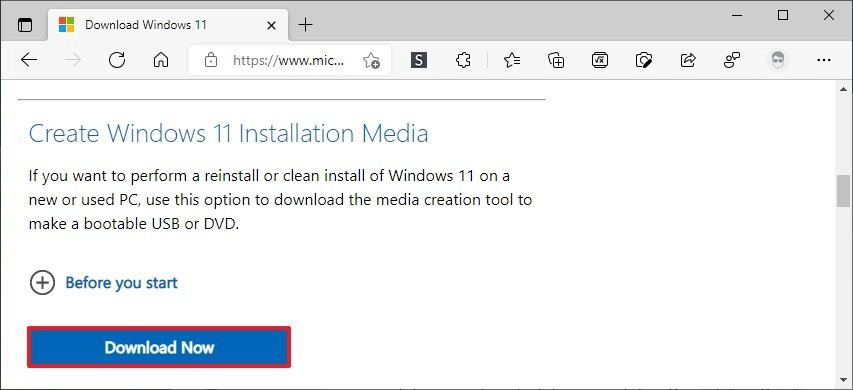Open the Math Solver tool

coord(599,60)
